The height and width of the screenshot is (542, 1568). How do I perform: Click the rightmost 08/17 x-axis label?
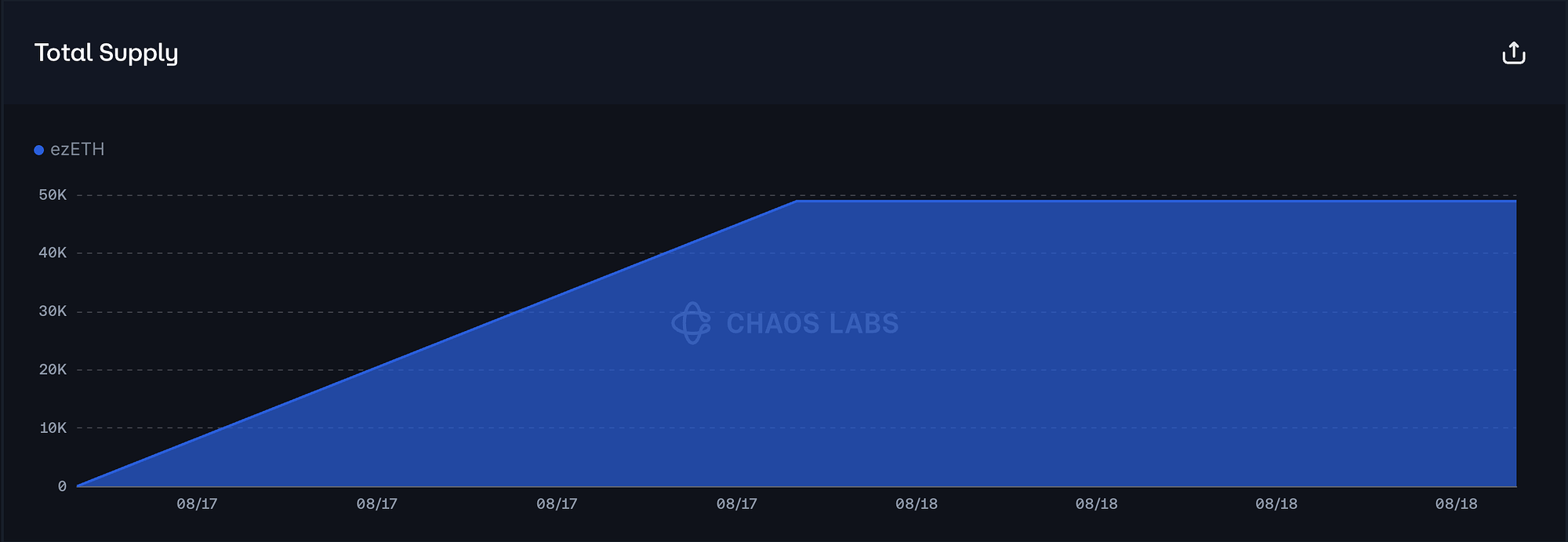(736, 504)
